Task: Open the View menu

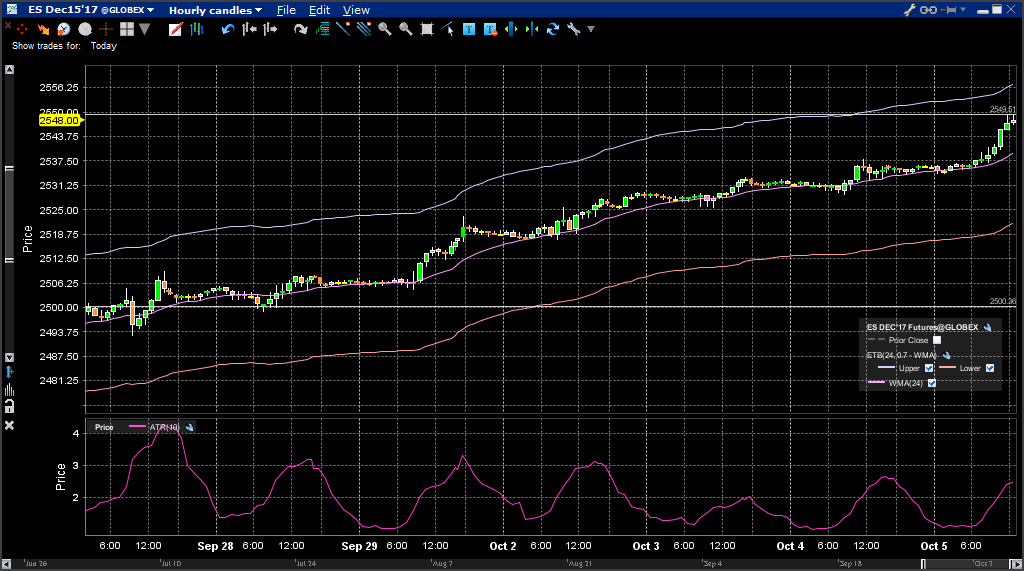Action: [356, 10]
